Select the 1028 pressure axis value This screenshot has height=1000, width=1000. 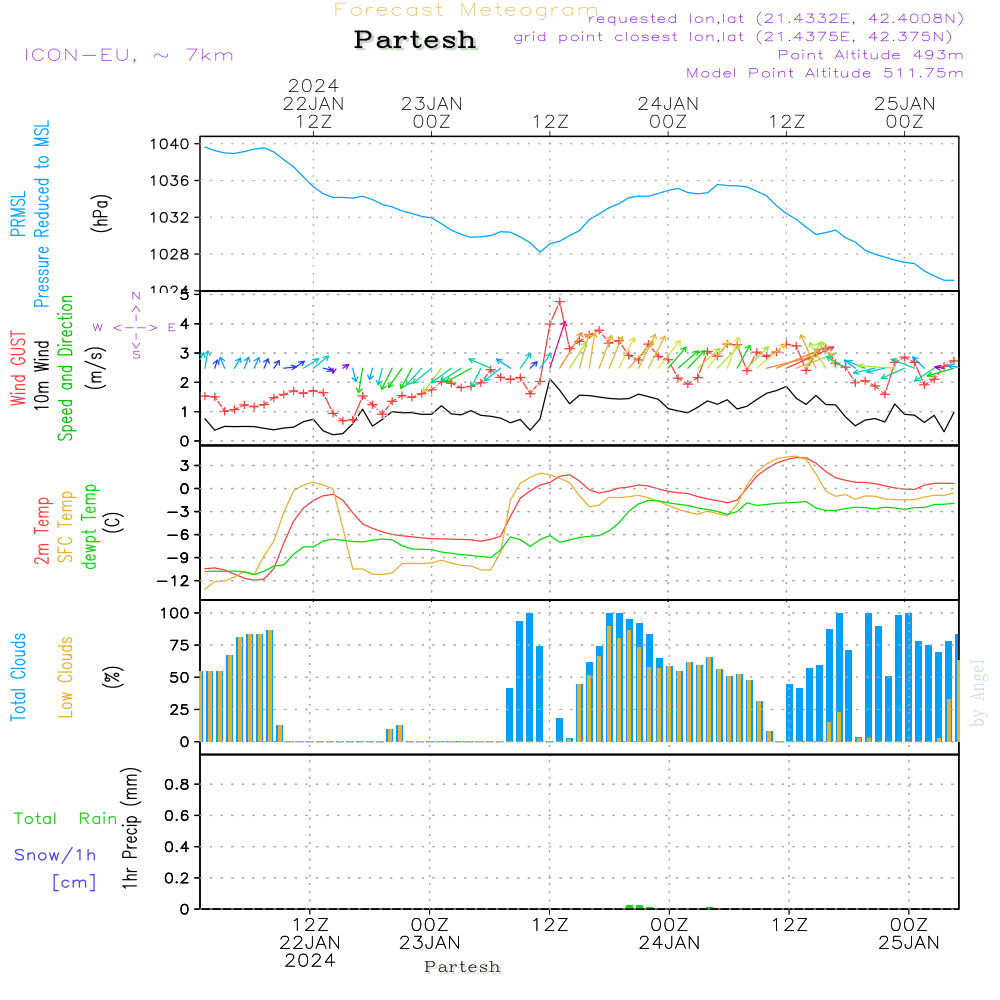170,254
